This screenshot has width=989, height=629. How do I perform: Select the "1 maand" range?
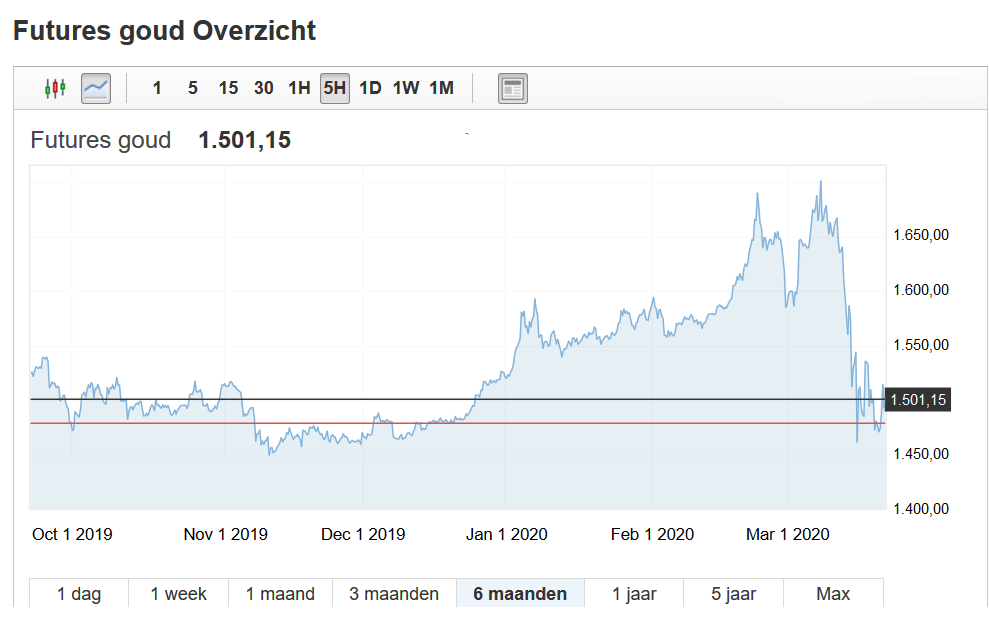click(281, 593)
